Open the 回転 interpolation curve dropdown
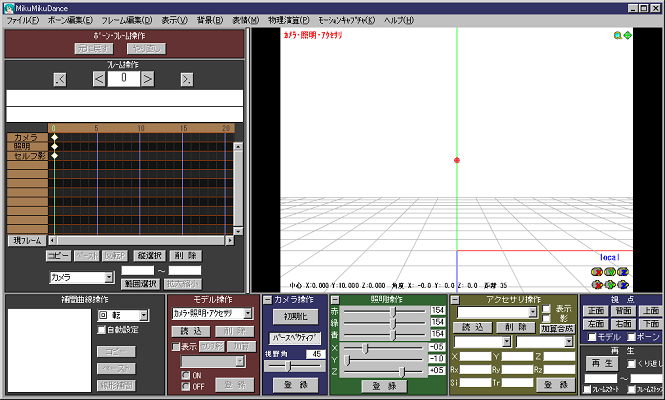Image resolution: width=665 pixels, height=400 pixels. [144, 315]
